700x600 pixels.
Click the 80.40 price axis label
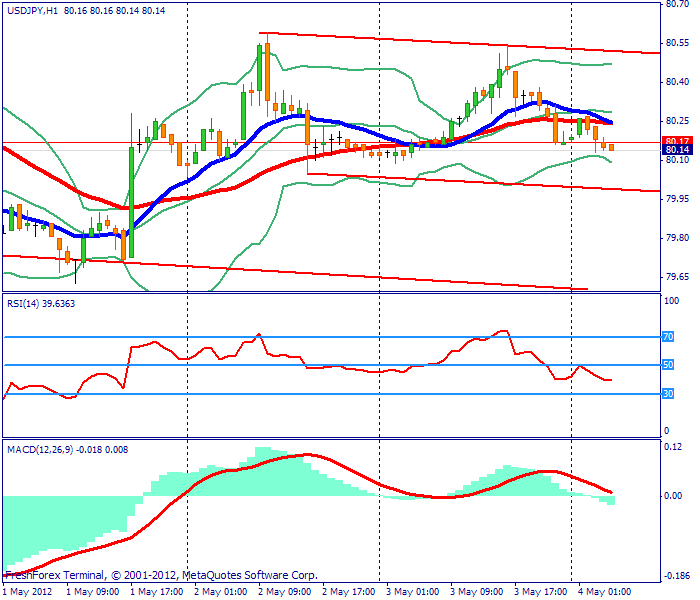click(677, 82)
